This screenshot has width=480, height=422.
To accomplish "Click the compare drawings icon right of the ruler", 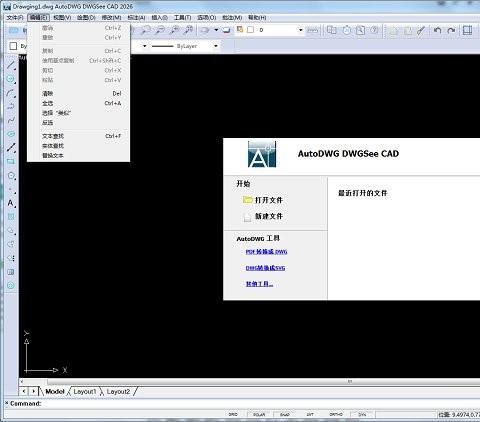I will point(331,30).
